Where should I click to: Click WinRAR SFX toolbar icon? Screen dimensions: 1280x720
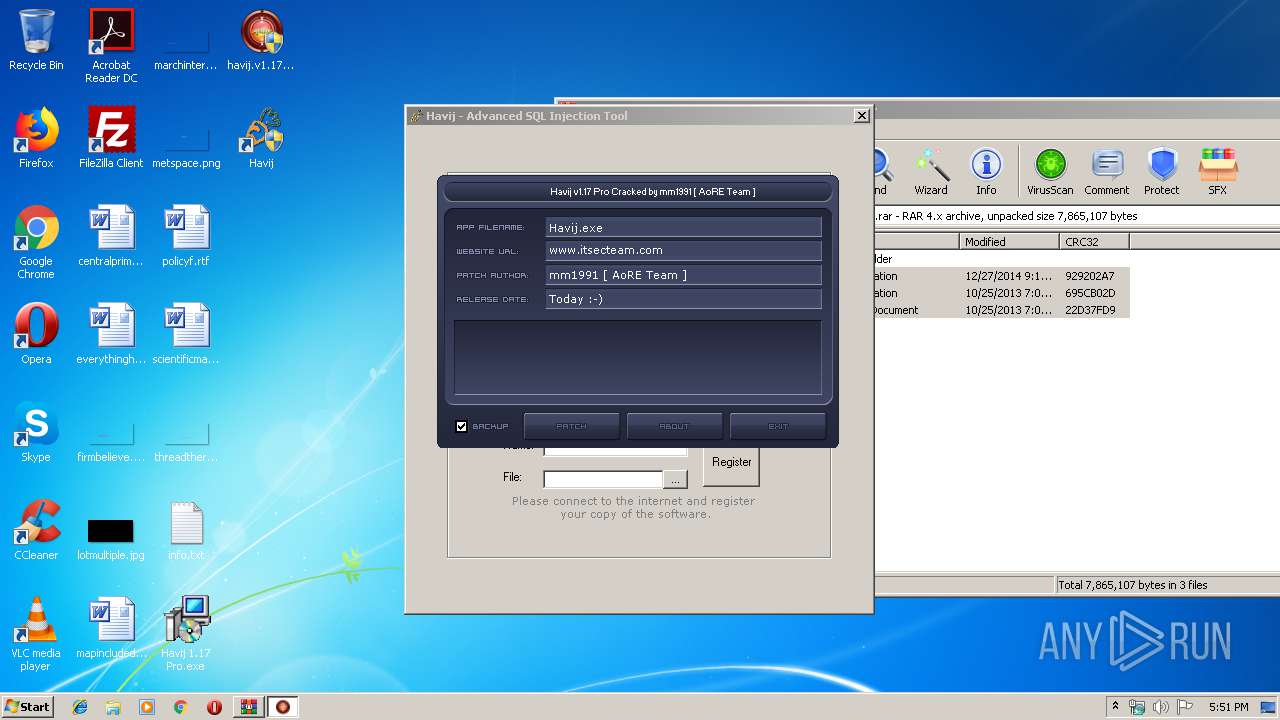(x=1217, y=171)
